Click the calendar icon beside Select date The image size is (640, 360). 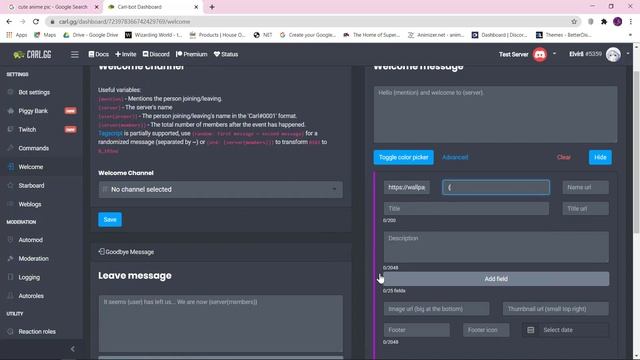(530, 330)
